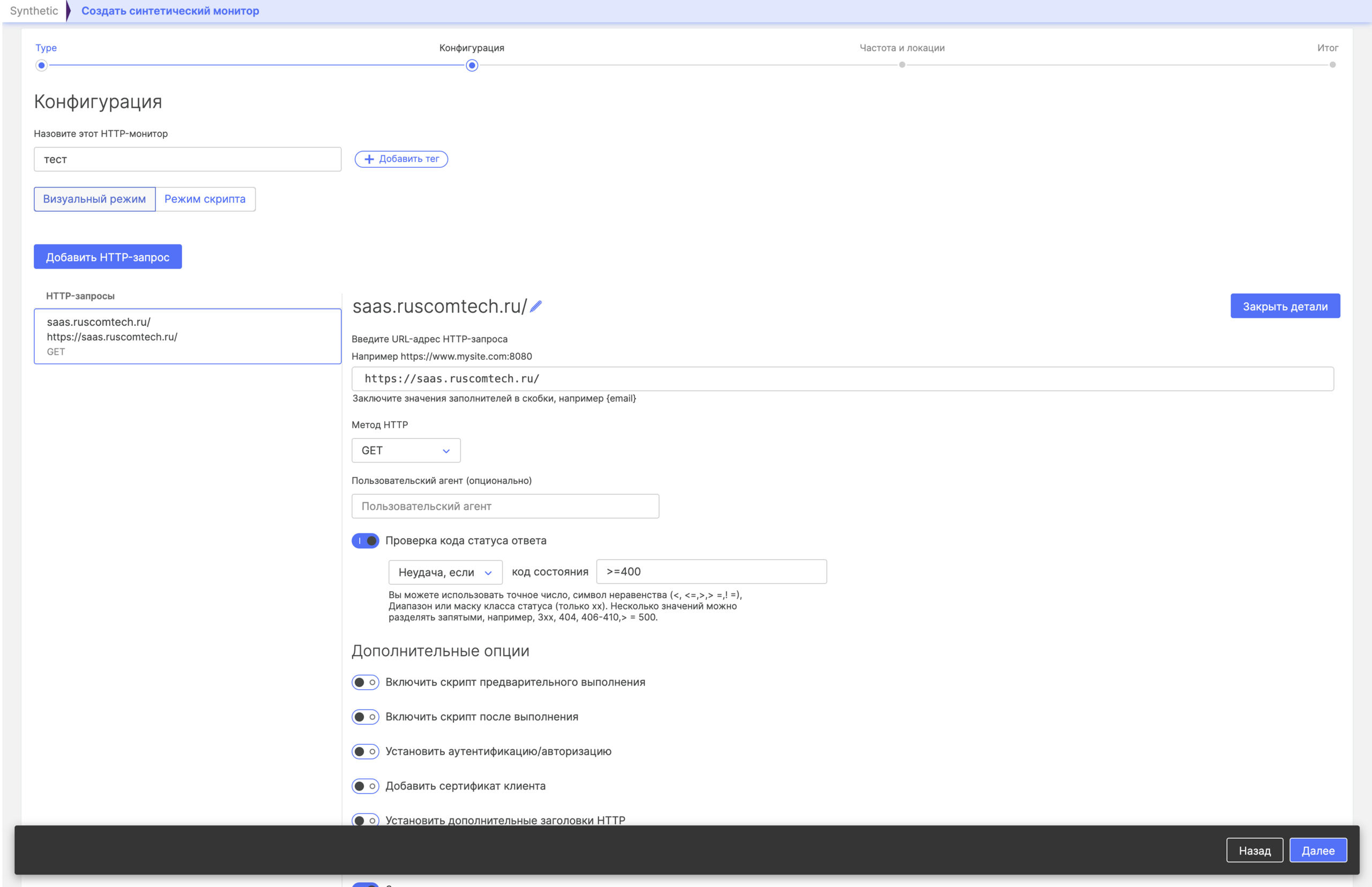Disable Проверка кода статуса ответа toggle

pos(365,541)
